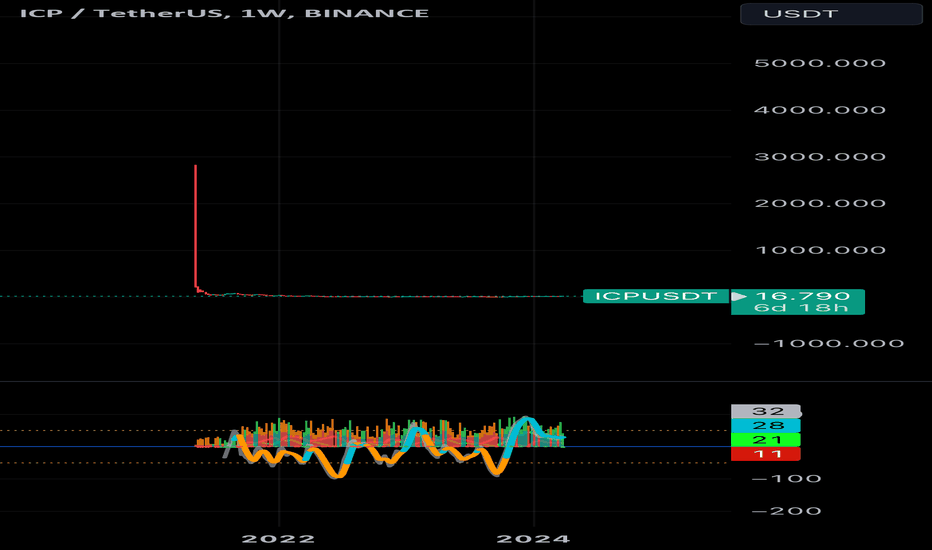Screen dimensions: 932x550
Task: Click the ICP / TetherUS chart title
Action: [224, 13]
